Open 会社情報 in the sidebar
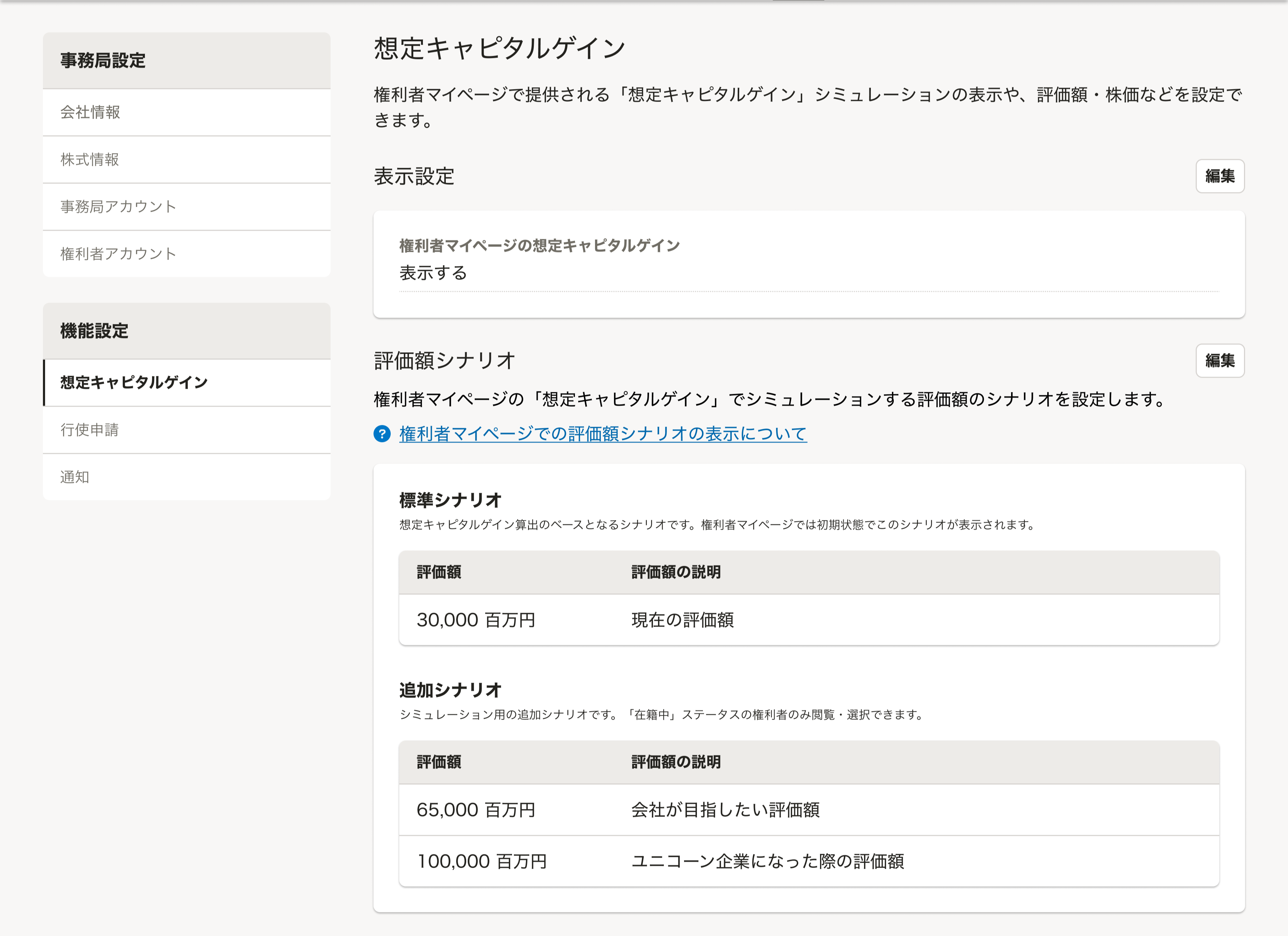The width and height of the screenshot is (1288, 936). [186, 112]
